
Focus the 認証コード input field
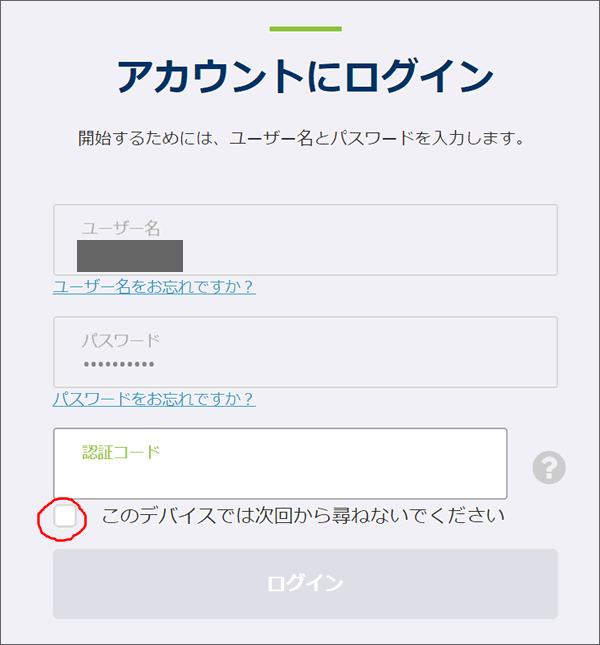tap(280, 464)
